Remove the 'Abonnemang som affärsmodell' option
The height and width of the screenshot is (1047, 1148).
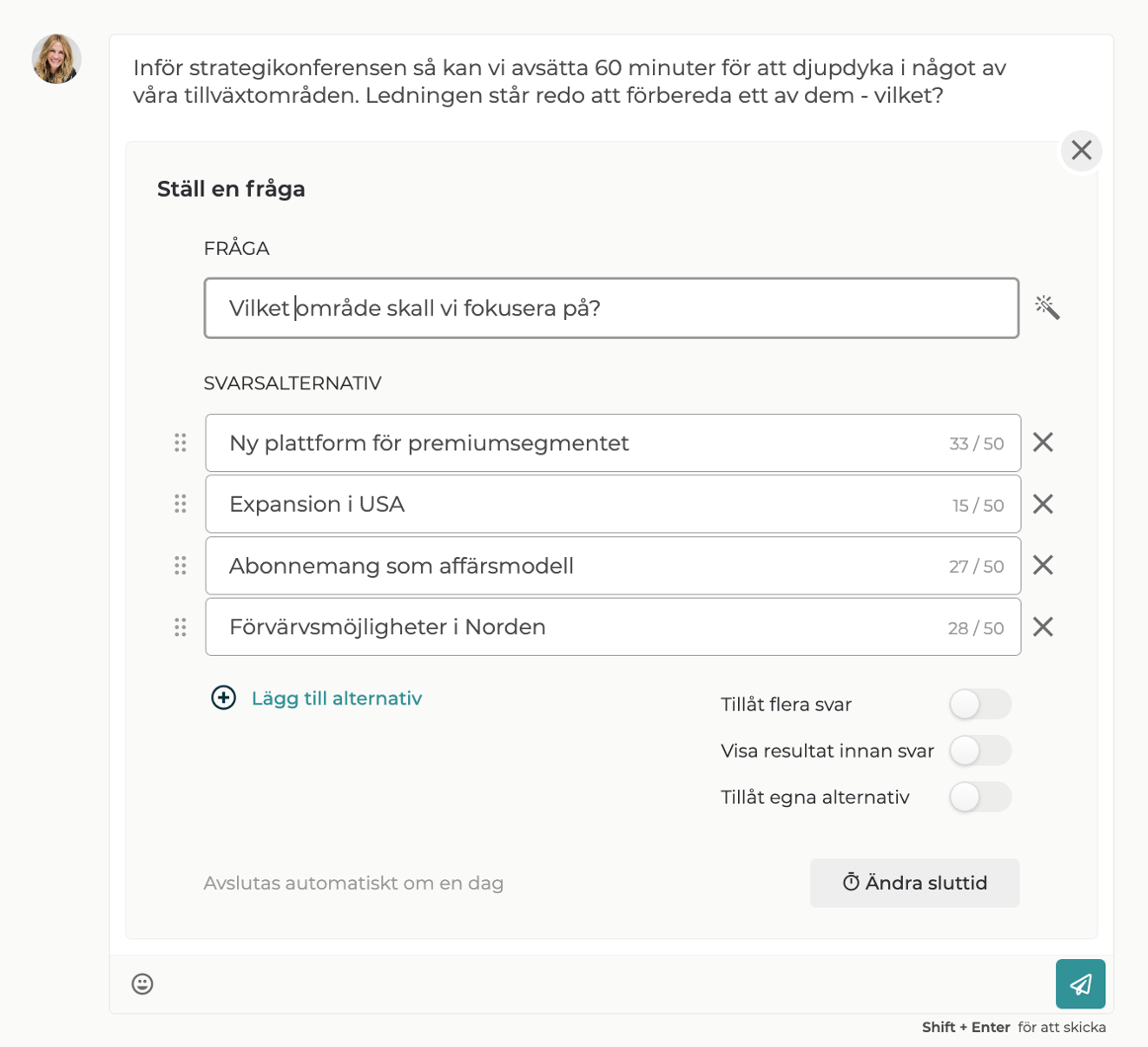coord(1042,565)
